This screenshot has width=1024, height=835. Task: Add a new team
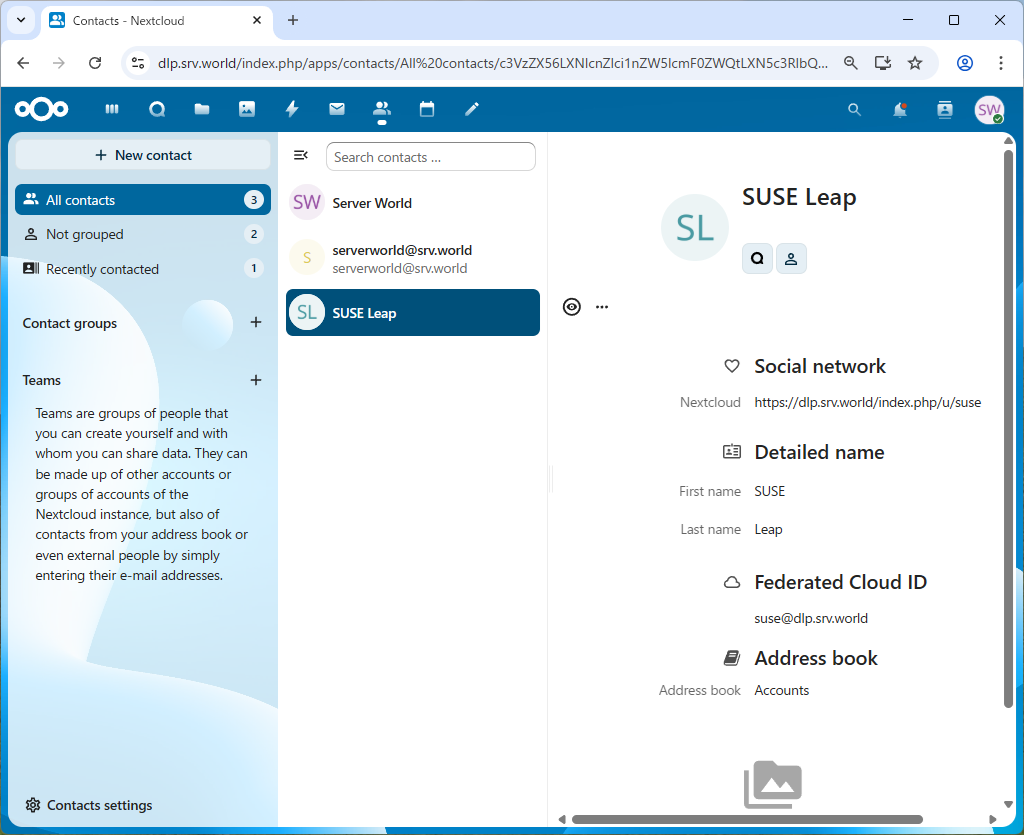(256, 380)
